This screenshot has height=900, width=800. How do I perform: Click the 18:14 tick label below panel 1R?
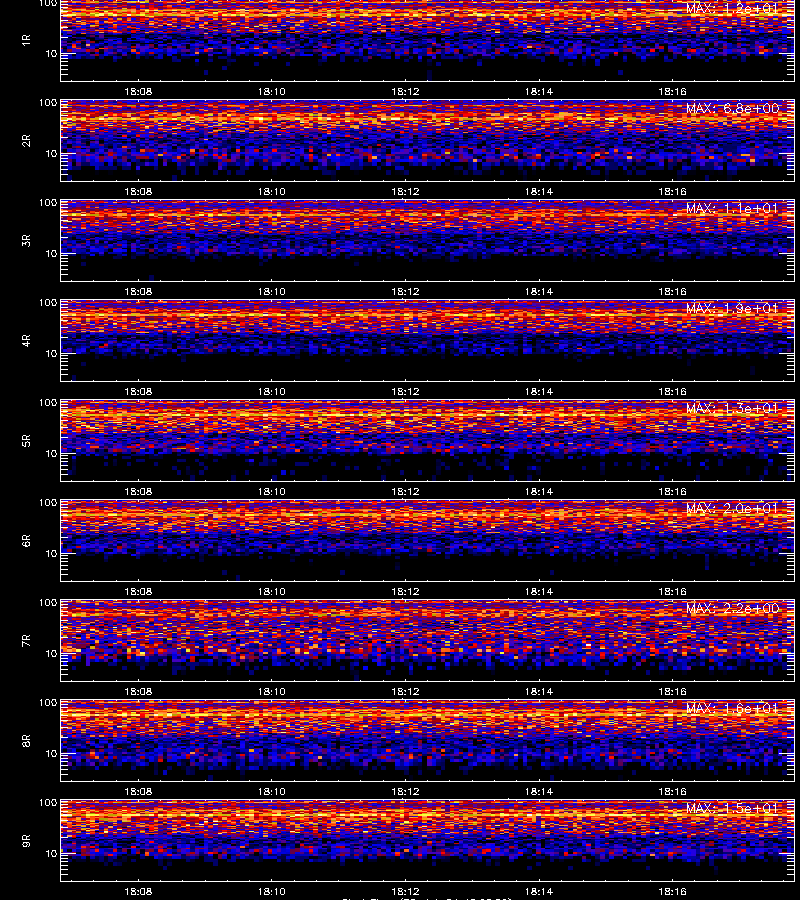tap(539, 91)
